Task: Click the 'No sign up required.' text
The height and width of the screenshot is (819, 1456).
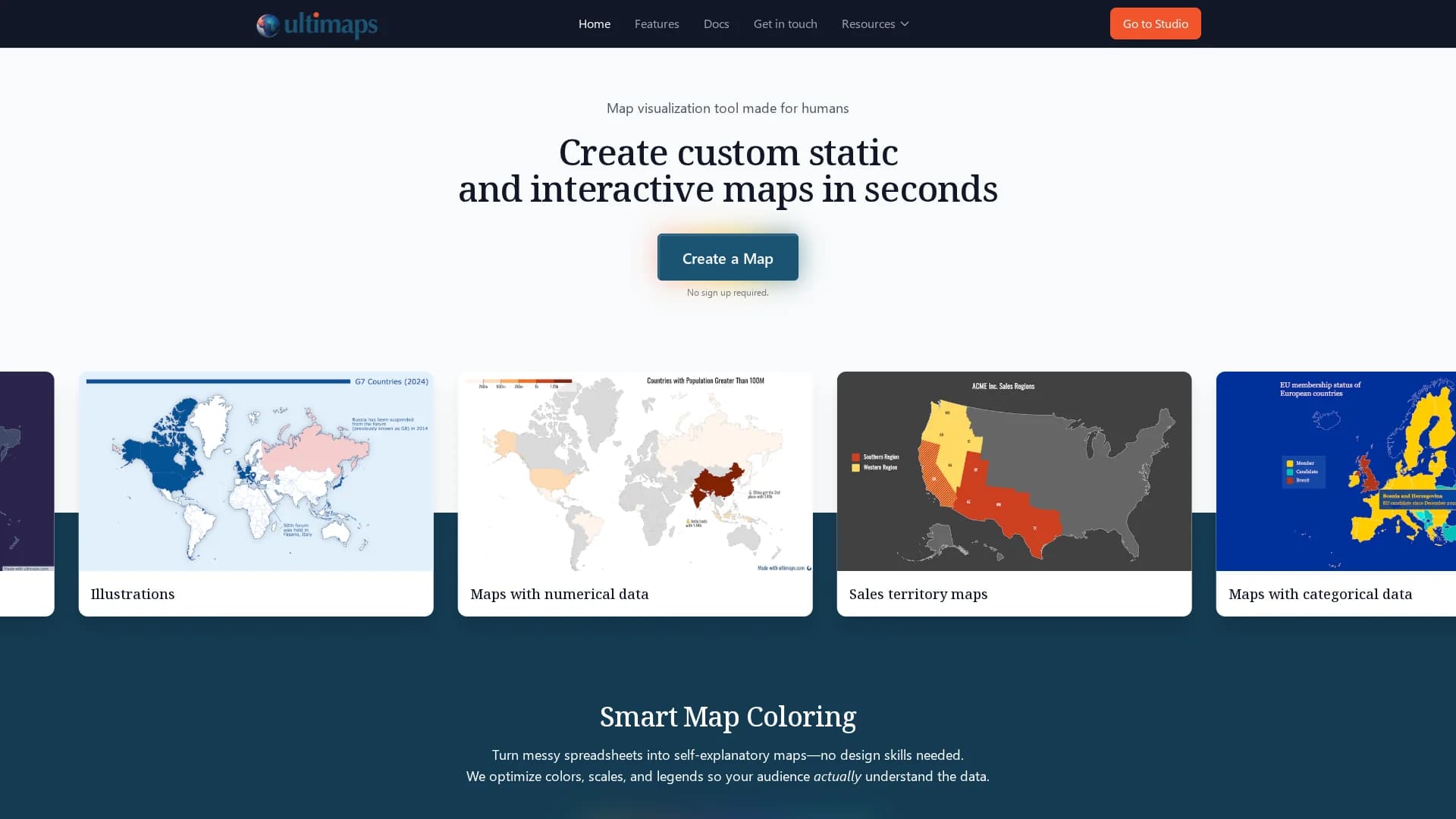Action: pyautogui.click(x=727, y=293)
